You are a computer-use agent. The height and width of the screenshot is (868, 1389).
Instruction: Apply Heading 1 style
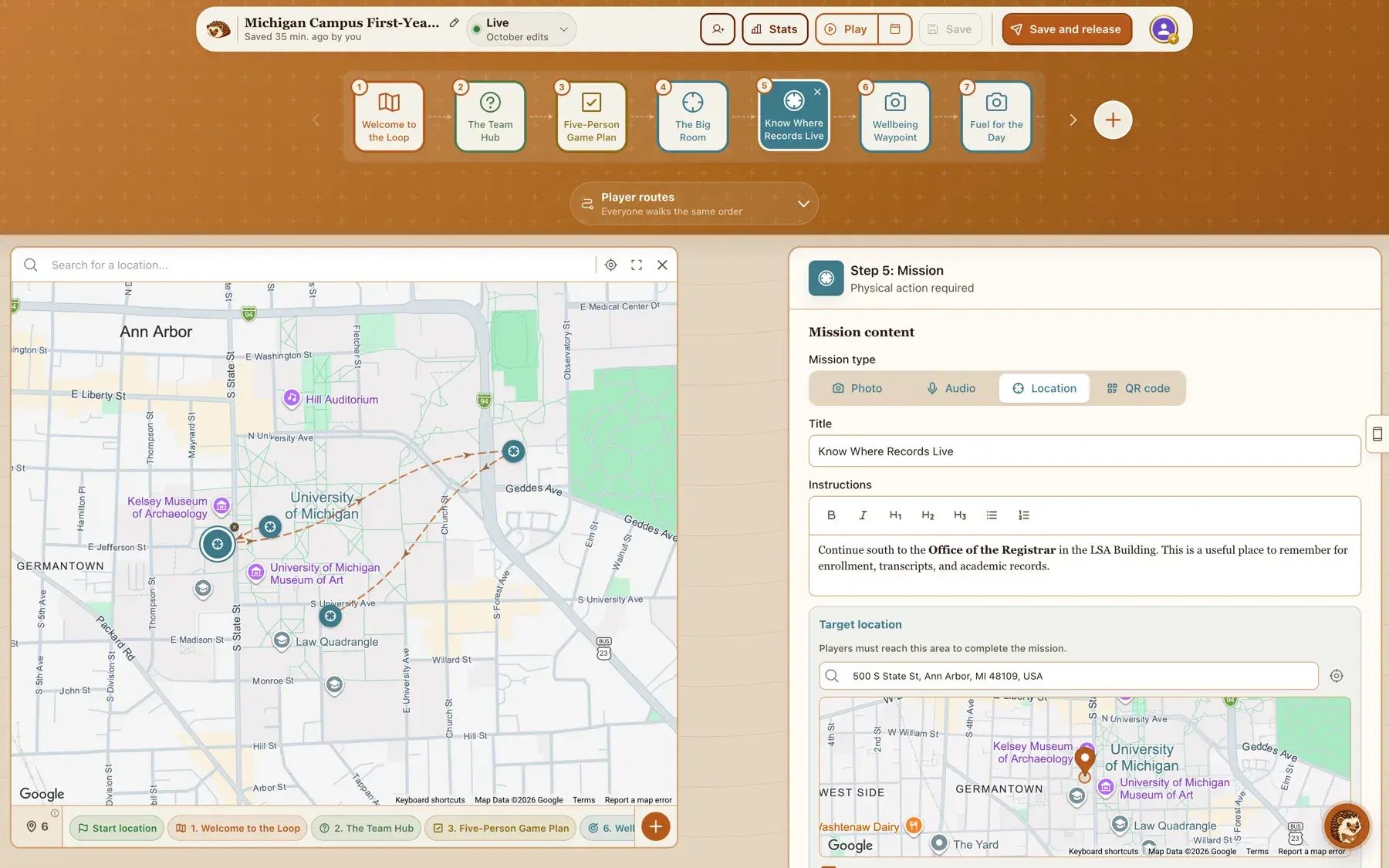895,515
